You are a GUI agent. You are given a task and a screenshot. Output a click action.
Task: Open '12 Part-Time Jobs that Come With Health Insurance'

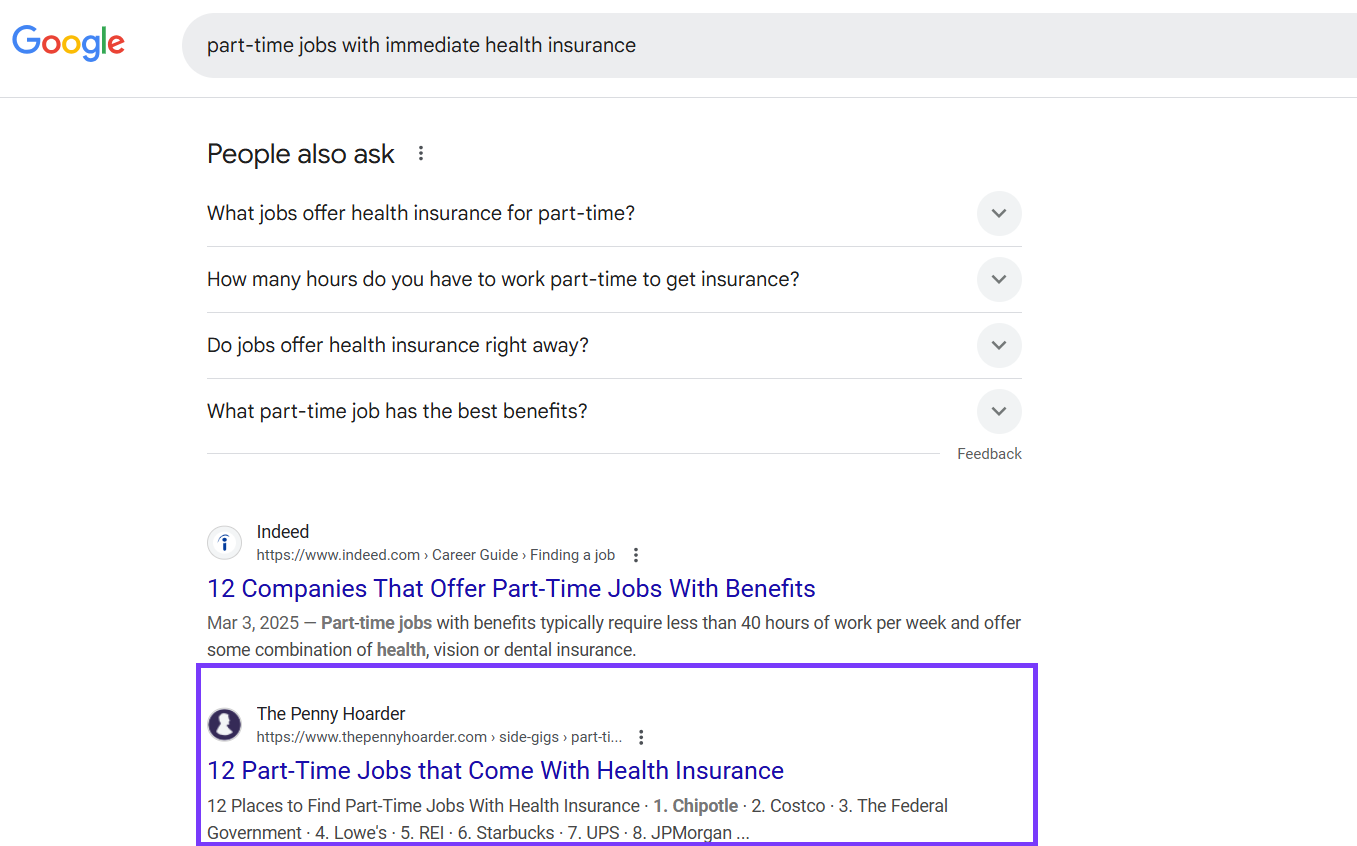click(x=495, y=770)
